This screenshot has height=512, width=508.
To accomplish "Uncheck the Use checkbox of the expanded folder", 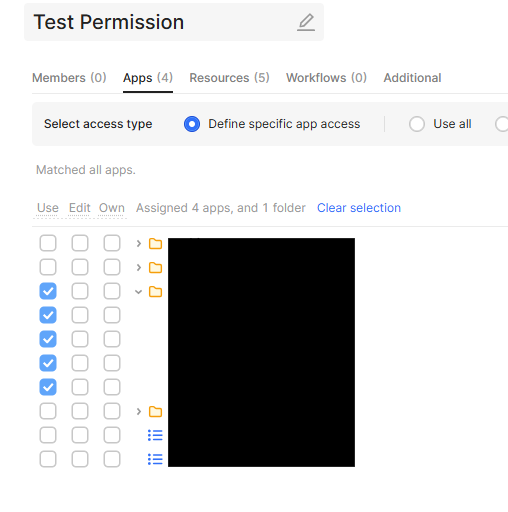I will [x=48, y=291].
